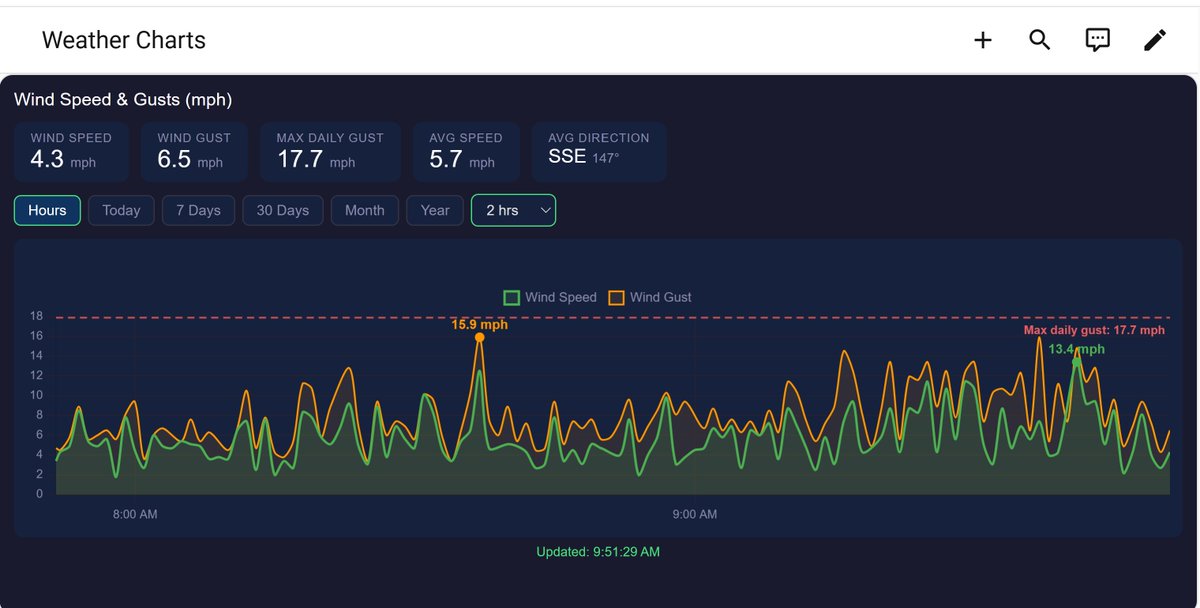1200x608 pixels.
Task: Click the Weather Charts title
Action: pyautogui.click(x=124, y=40)
